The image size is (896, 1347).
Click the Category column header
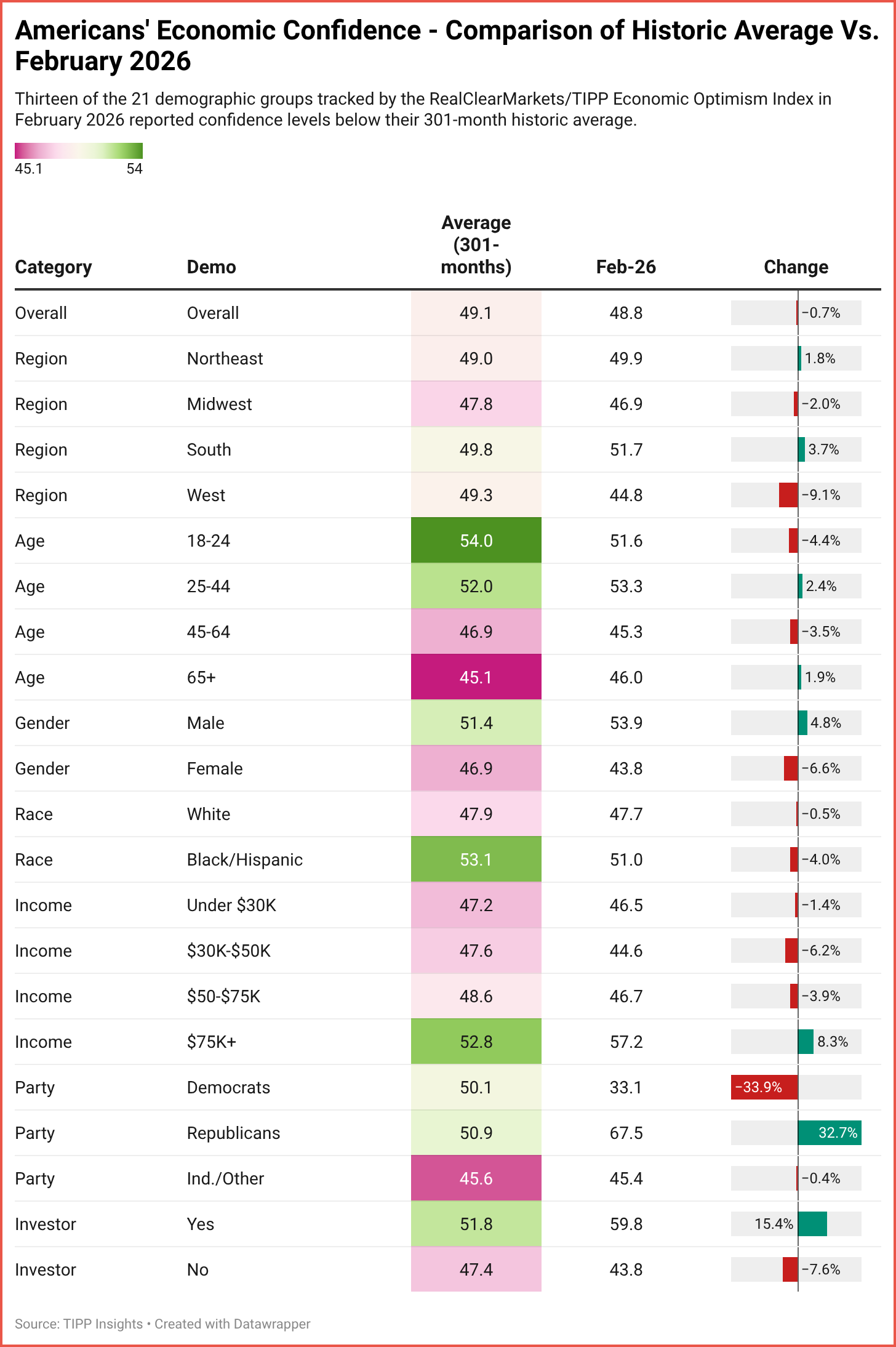[54, 267]
